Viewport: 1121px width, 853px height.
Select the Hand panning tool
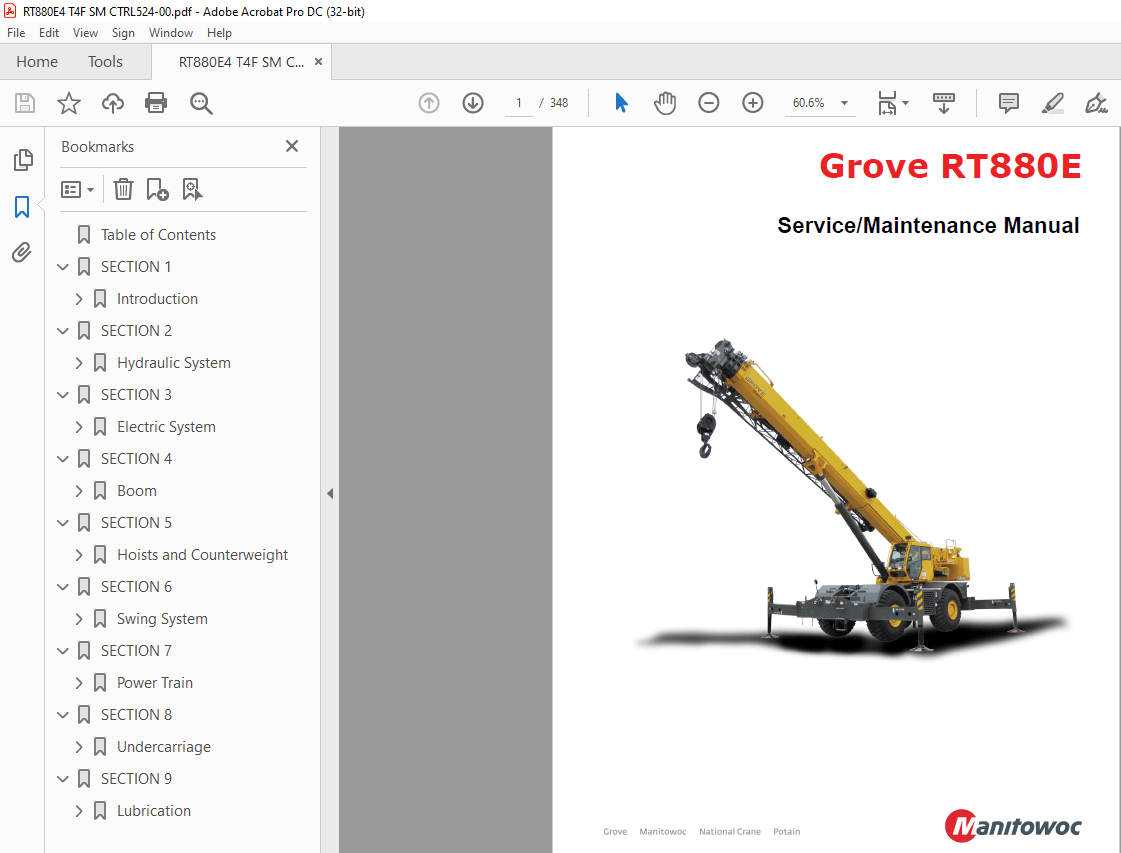664,102
